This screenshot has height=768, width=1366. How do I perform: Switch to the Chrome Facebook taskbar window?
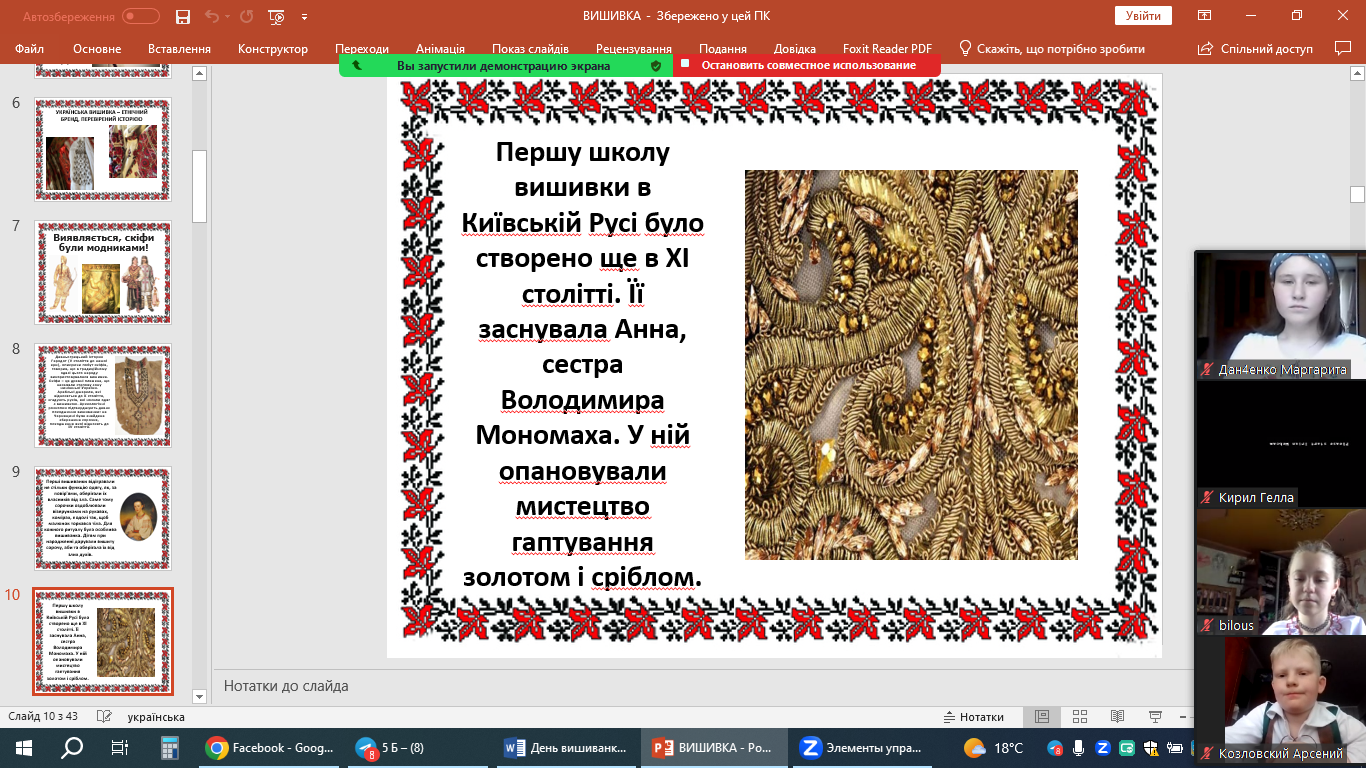pos(268,747)
